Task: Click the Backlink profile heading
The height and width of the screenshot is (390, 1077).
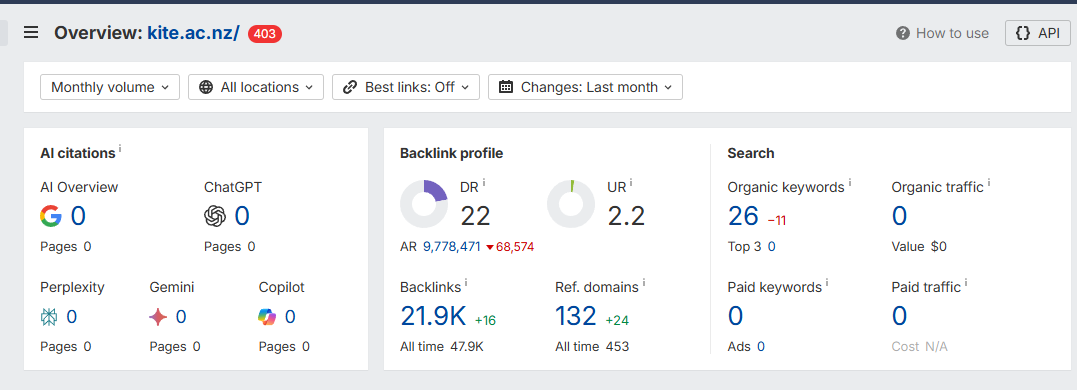Action: pos(451,153)
